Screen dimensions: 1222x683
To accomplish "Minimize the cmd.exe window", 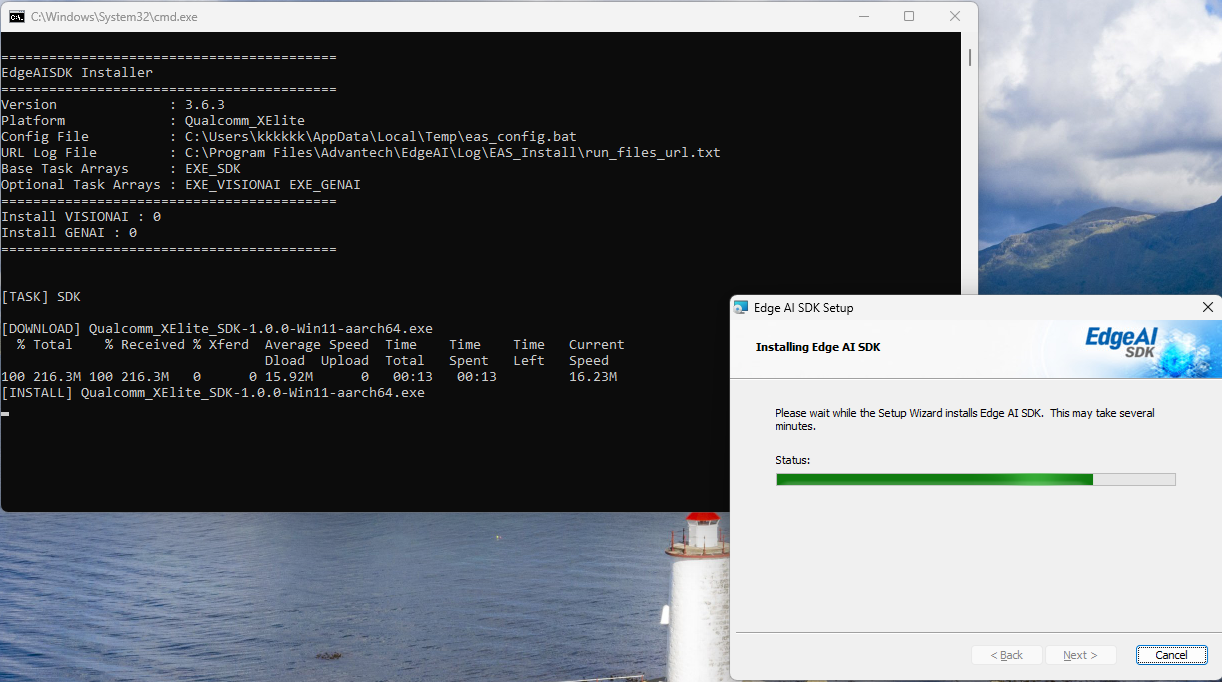I will (x=863, y=16).
